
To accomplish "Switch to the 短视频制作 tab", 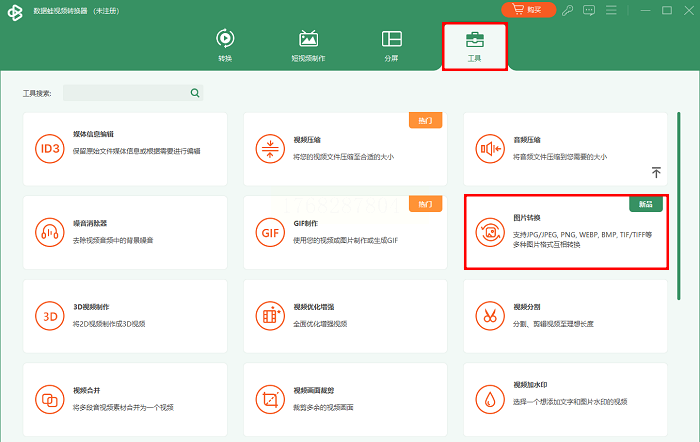I will (x=308, y=46).
